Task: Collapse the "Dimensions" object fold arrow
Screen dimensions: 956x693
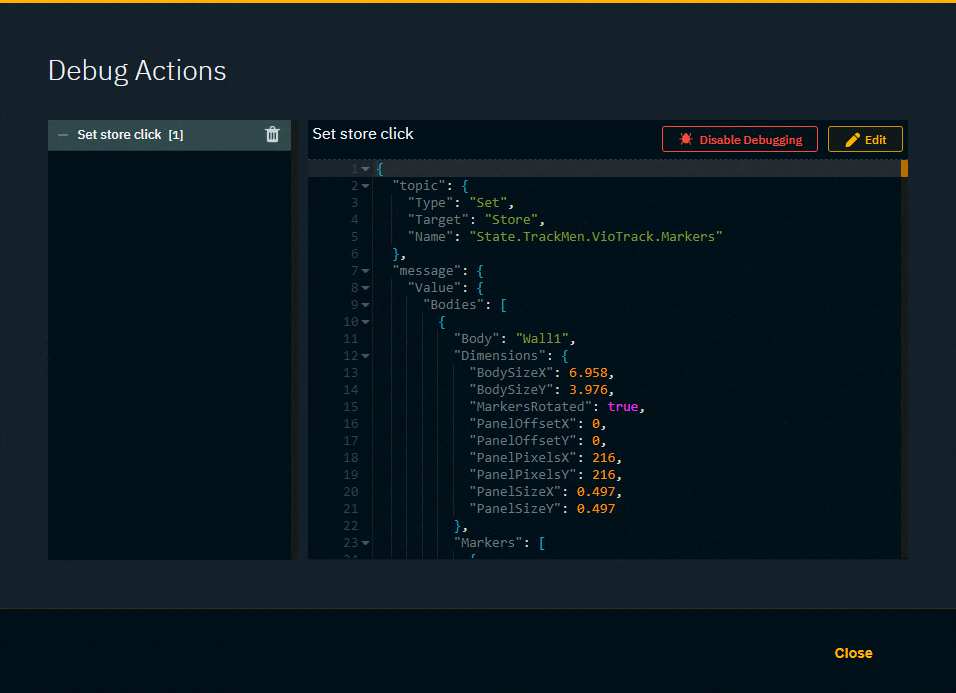Action: click(364, 355)
